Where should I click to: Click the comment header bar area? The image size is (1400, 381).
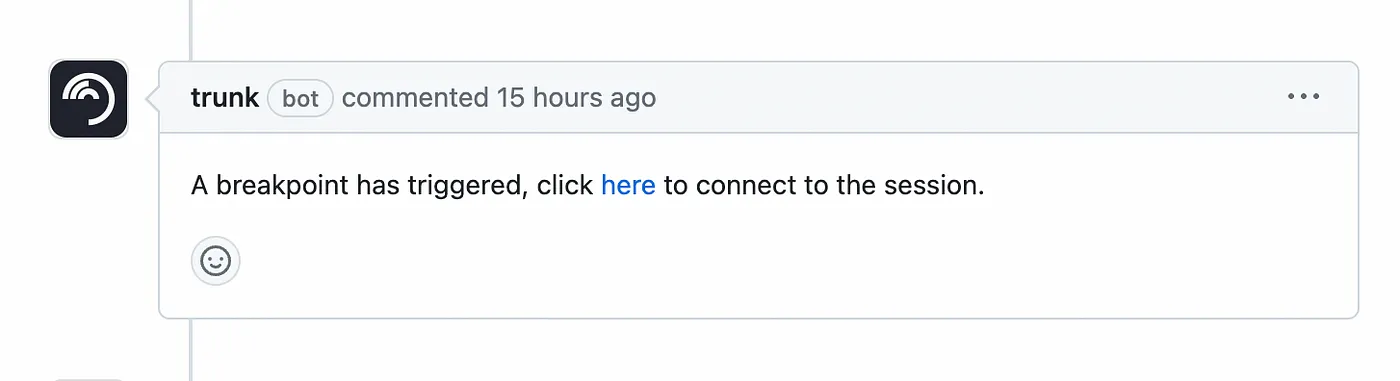point(758,98)
